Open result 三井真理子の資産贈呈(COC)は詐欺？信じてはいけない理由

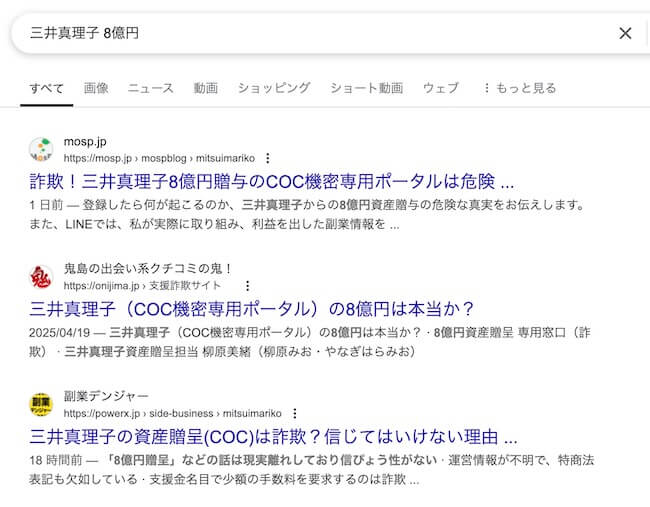click(x=274, y=437)
